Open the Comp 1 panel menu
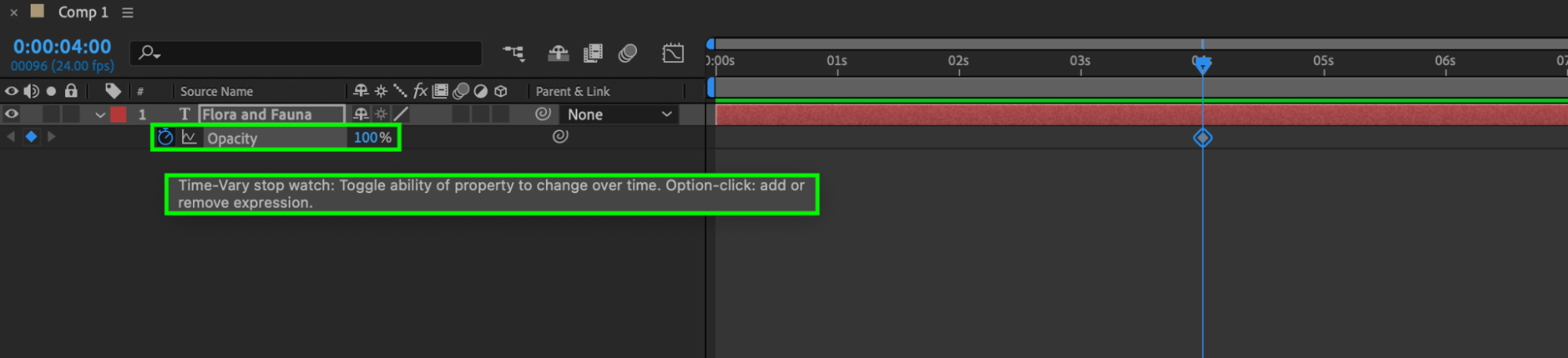Viewport: 1568px width, 358px height. (128, 13)
